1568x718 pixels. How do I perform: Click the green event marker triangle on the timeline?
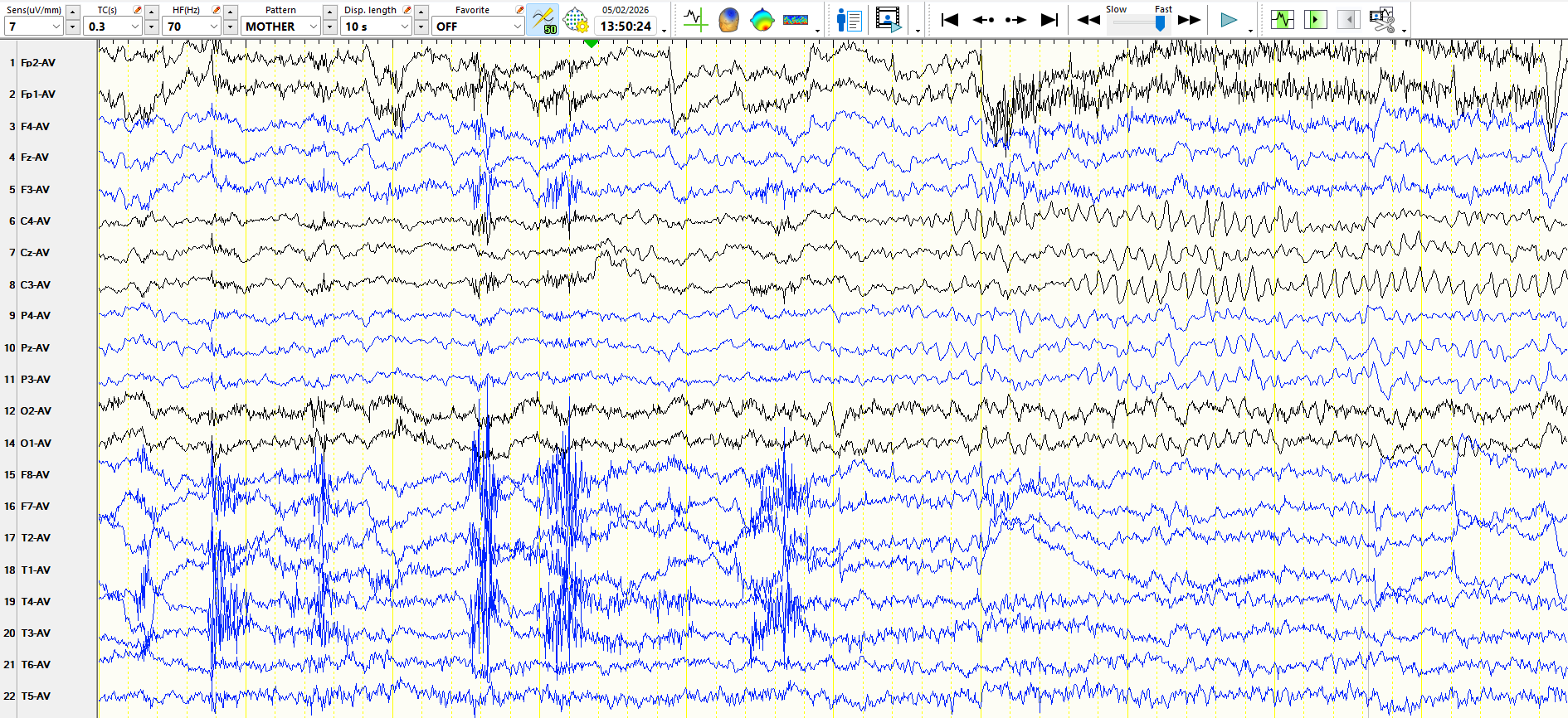coord(591,42)
